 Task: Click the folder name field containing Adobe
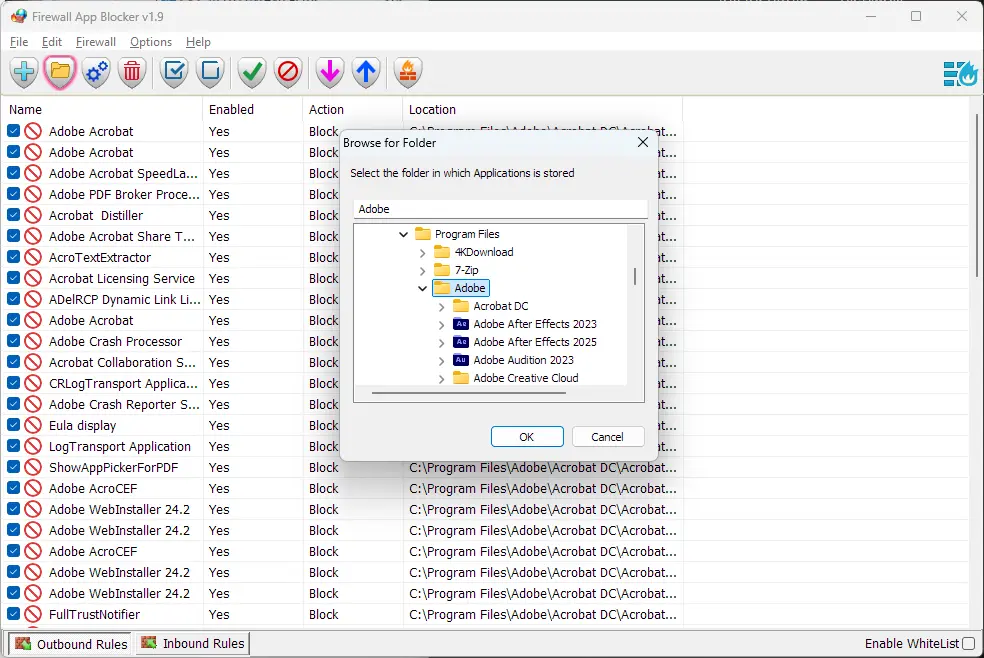click(500, 209)
